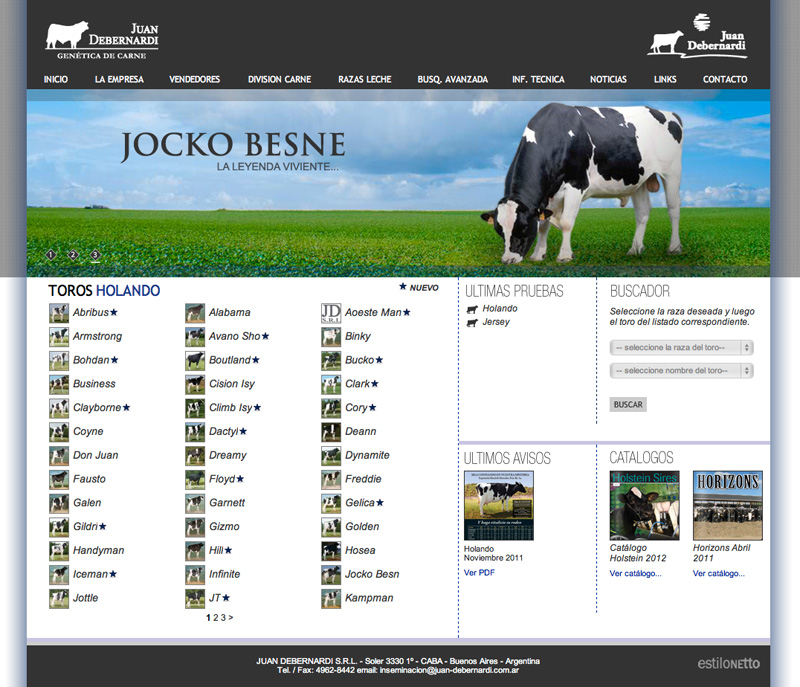
Task: Click the thumbnail beside Binky
Action: (x=331, y=337)
